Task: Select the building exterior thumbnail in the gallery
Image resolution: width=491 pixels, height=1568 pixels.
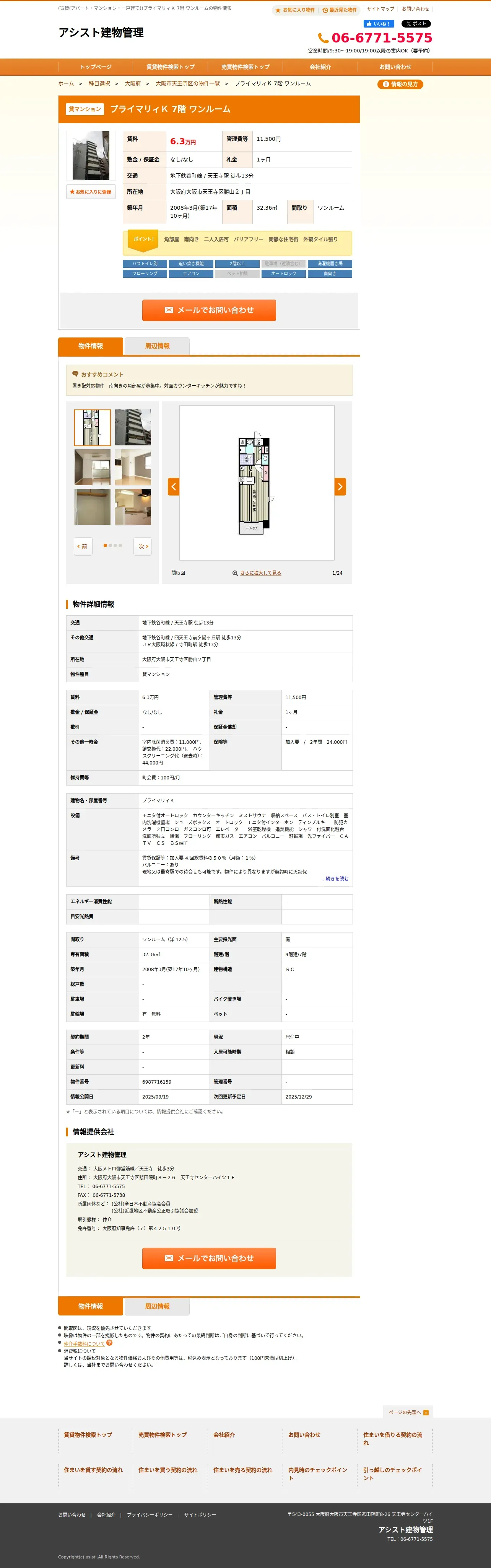Action: pyautogui.click(x=133, y=427)
